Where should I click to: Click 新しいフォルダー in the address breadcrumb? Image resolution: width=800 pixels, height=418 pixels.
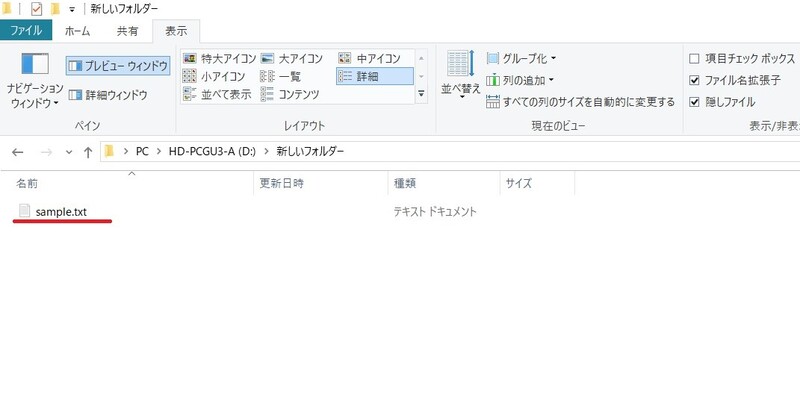[310, 152]
